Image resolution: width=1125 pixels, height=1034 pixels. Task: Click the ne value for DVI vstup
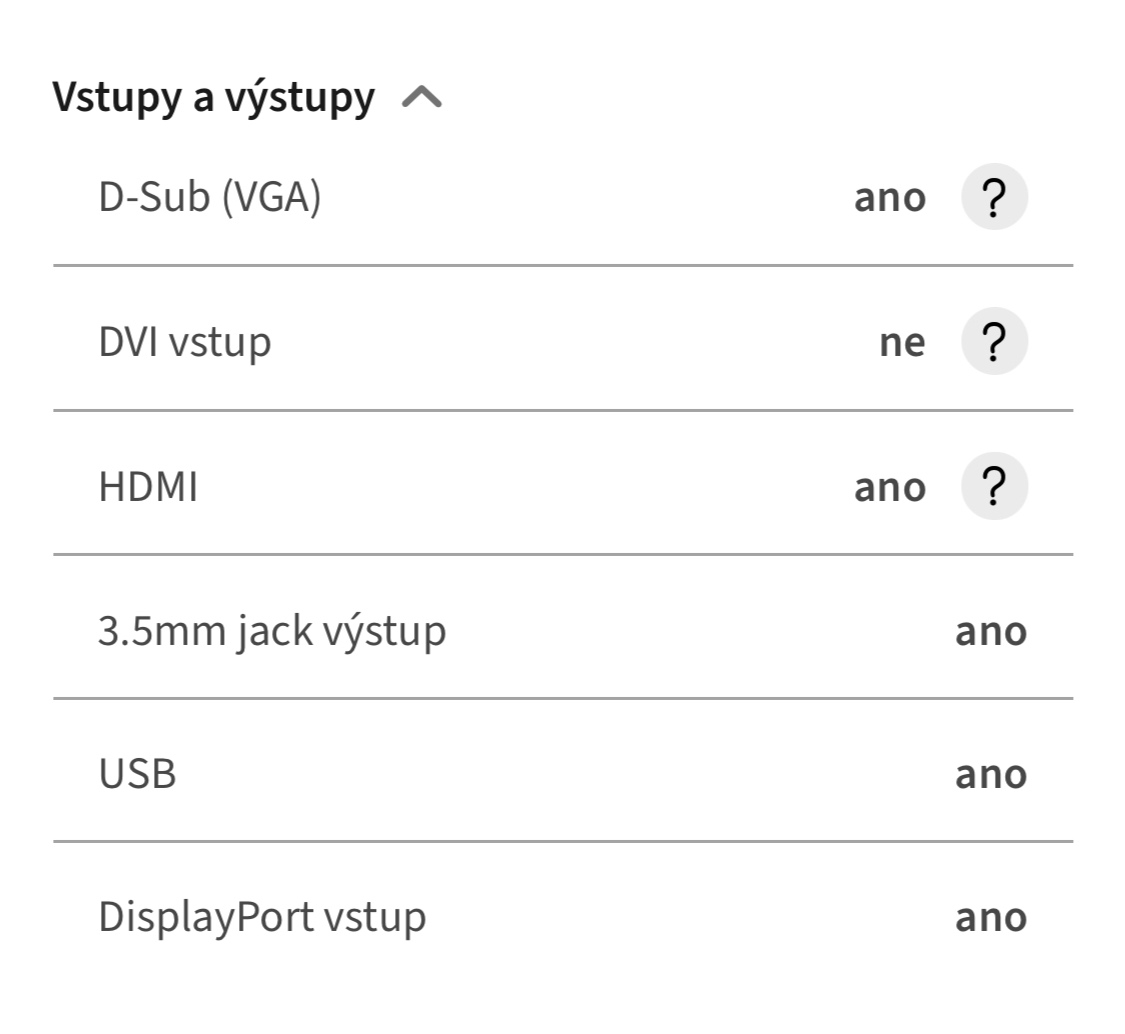point(902,342)
